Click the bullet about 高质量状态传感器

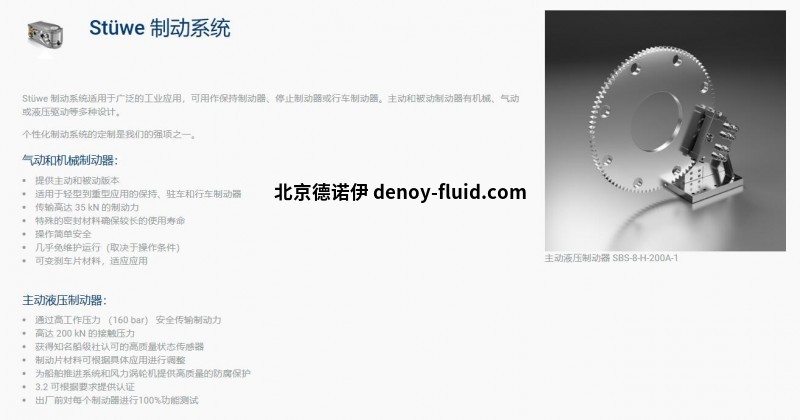[x=119, y=347]
